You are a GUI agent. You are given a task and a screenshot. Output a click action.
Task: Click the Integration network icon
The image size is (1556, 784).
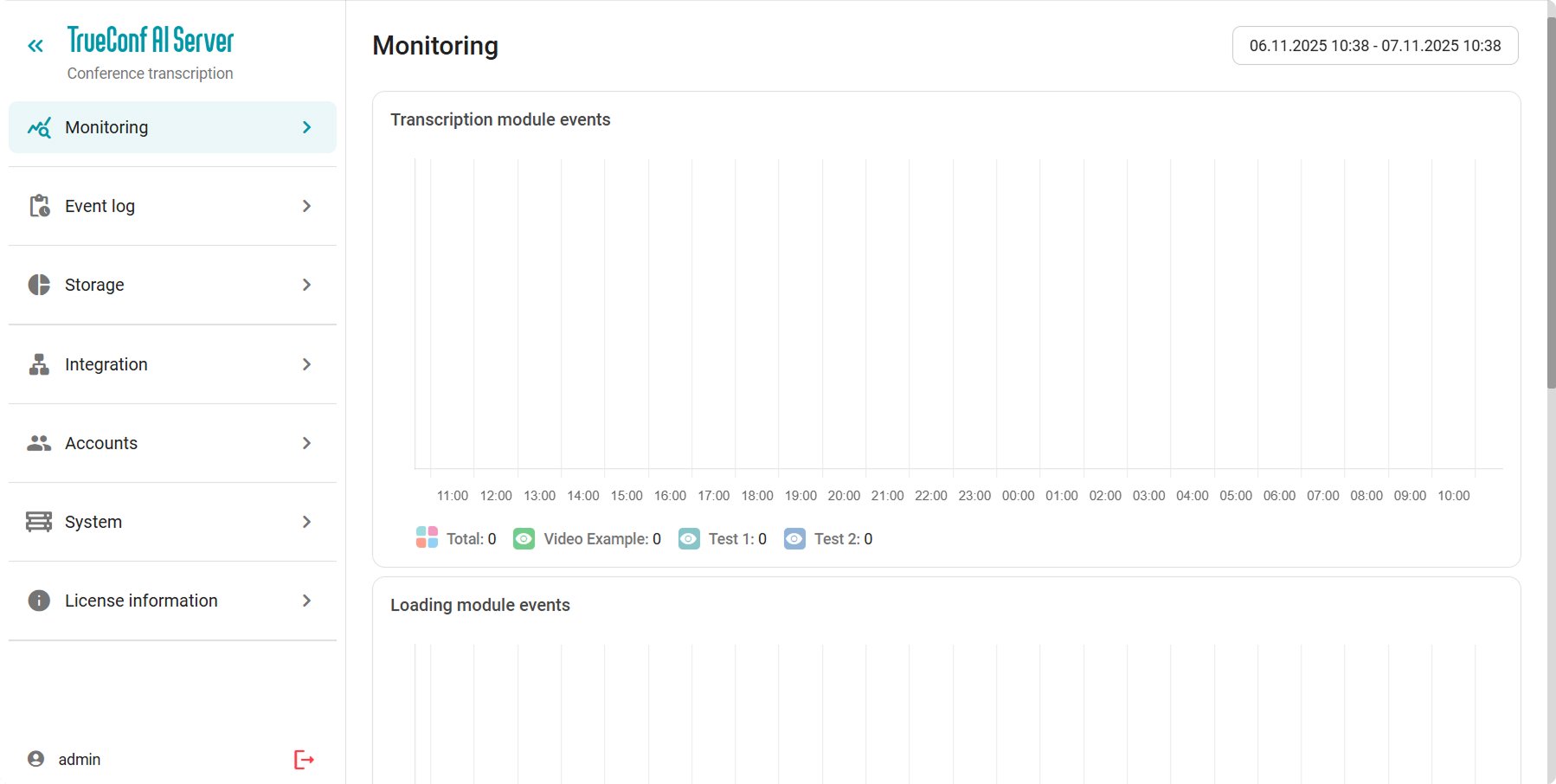pos(39,364)
